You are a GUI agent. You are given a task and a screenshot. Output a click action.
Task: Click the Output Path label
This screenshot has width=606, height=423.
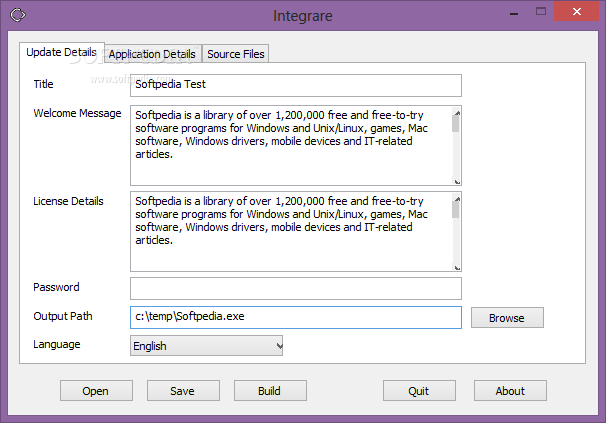click(x=63, y=316)
